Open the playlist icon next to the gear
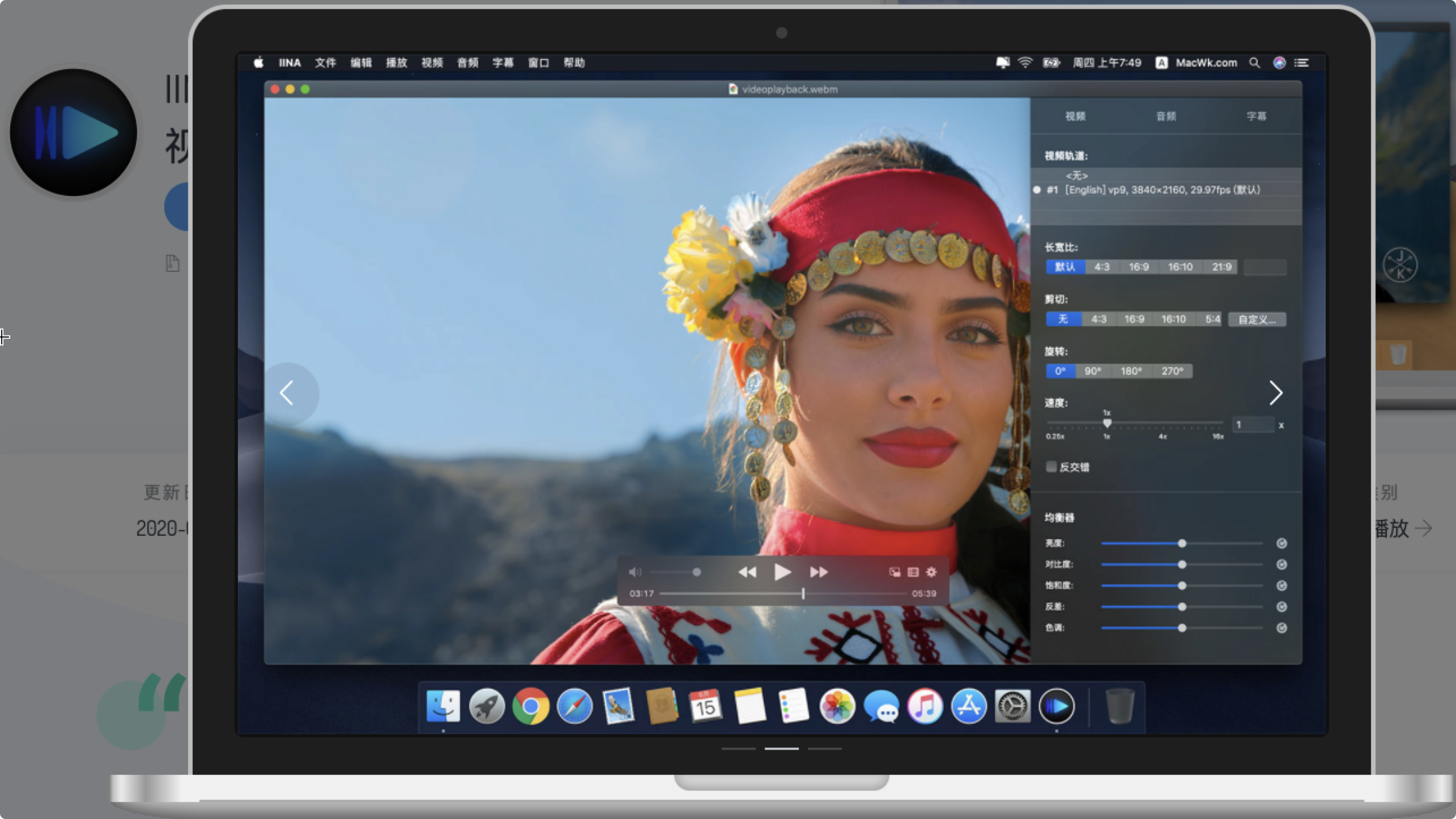Viewport: 1456px width, 819px height. coord(913,572)
